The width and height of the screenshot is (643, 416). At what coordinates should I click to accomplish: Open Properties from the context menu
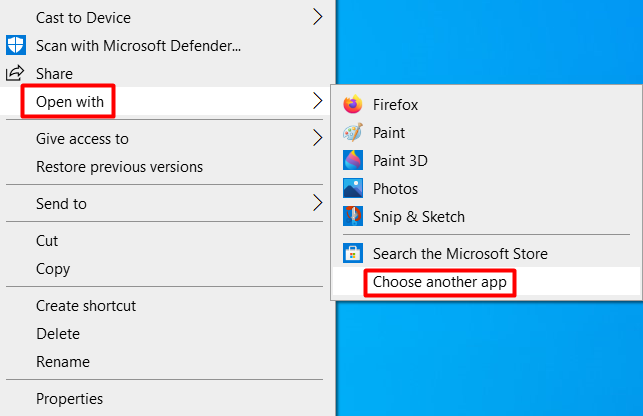pos(69,398)
